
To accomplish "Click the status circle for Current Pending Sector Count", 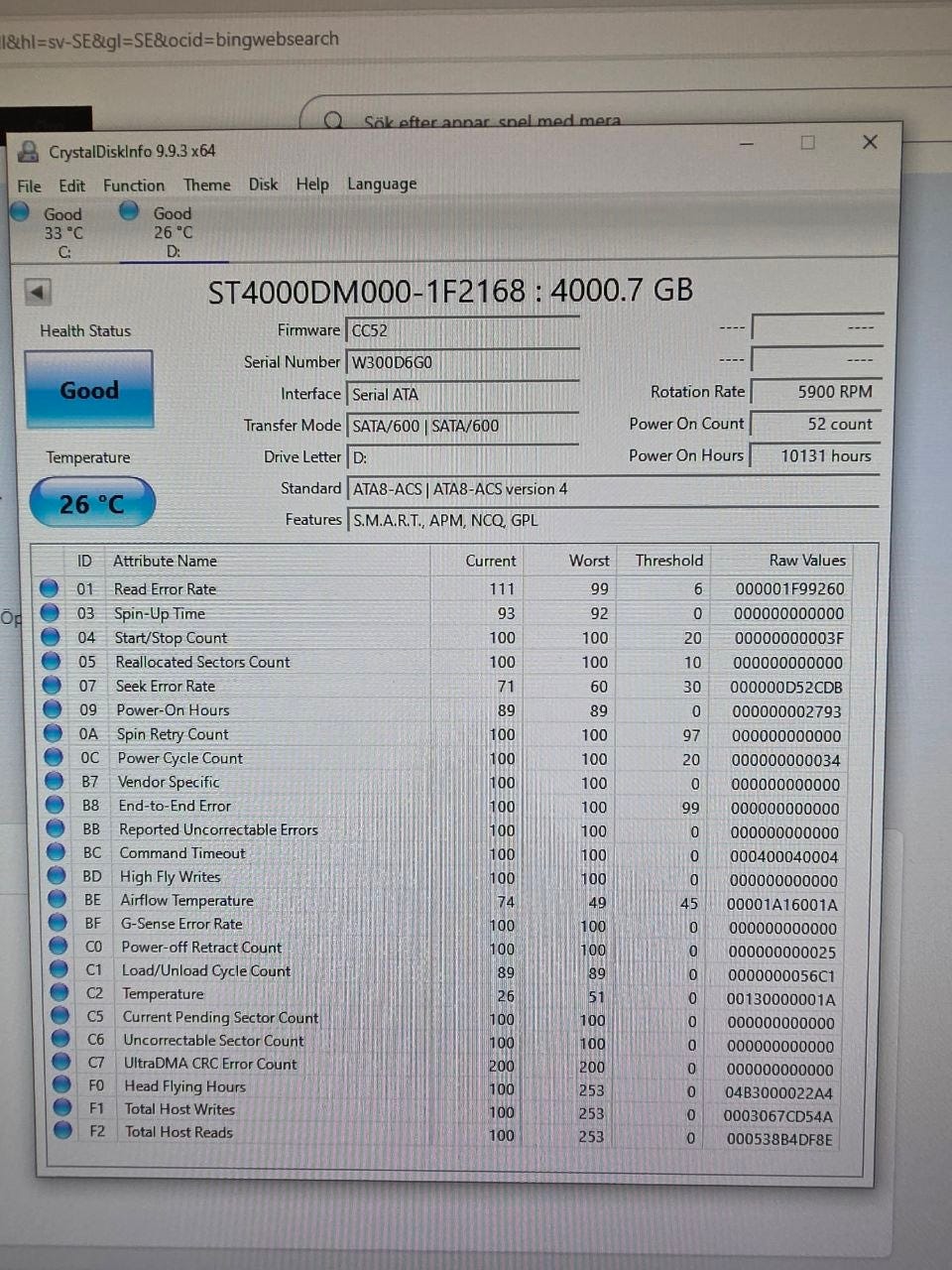I will click(x=61, y=1016).
